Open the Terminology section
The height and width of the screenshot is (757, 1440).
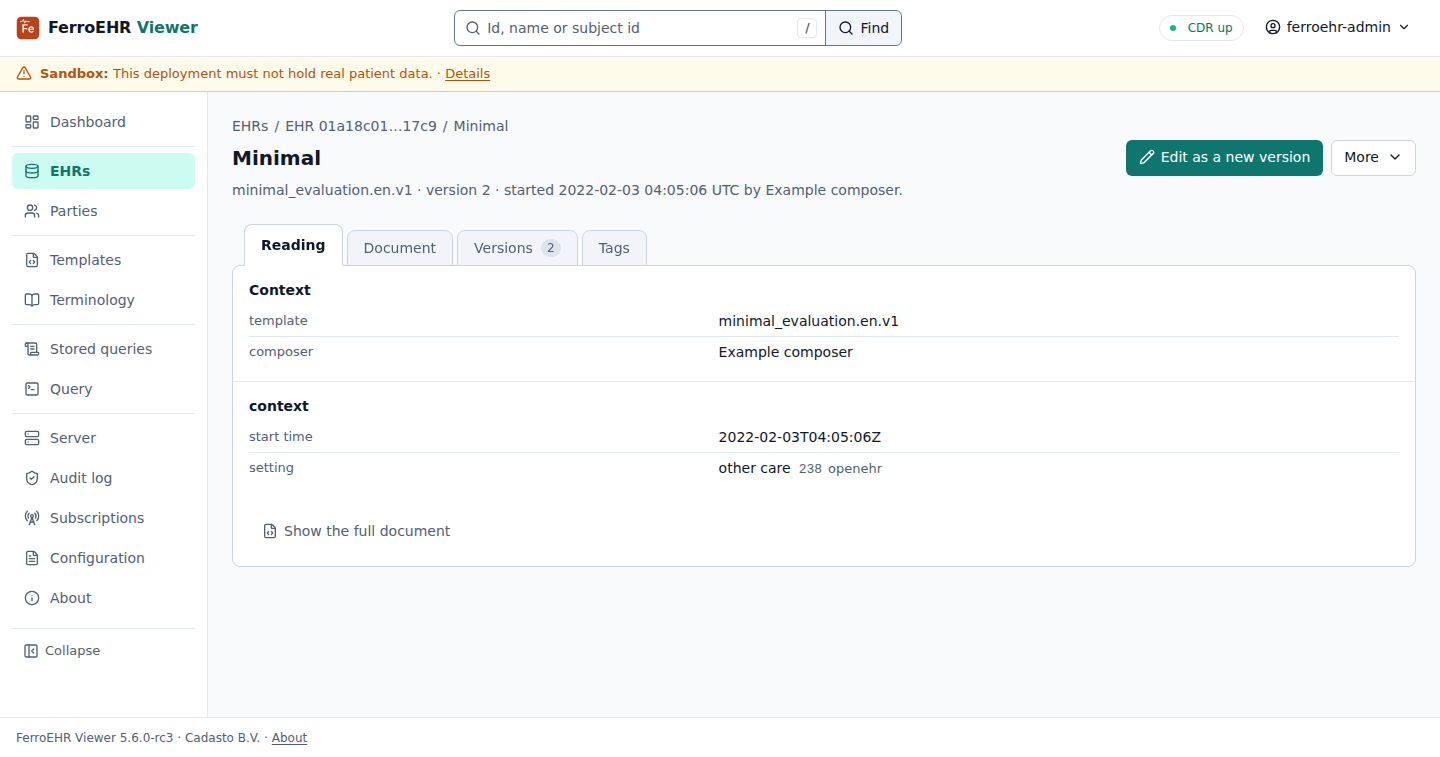click(103, 300)
